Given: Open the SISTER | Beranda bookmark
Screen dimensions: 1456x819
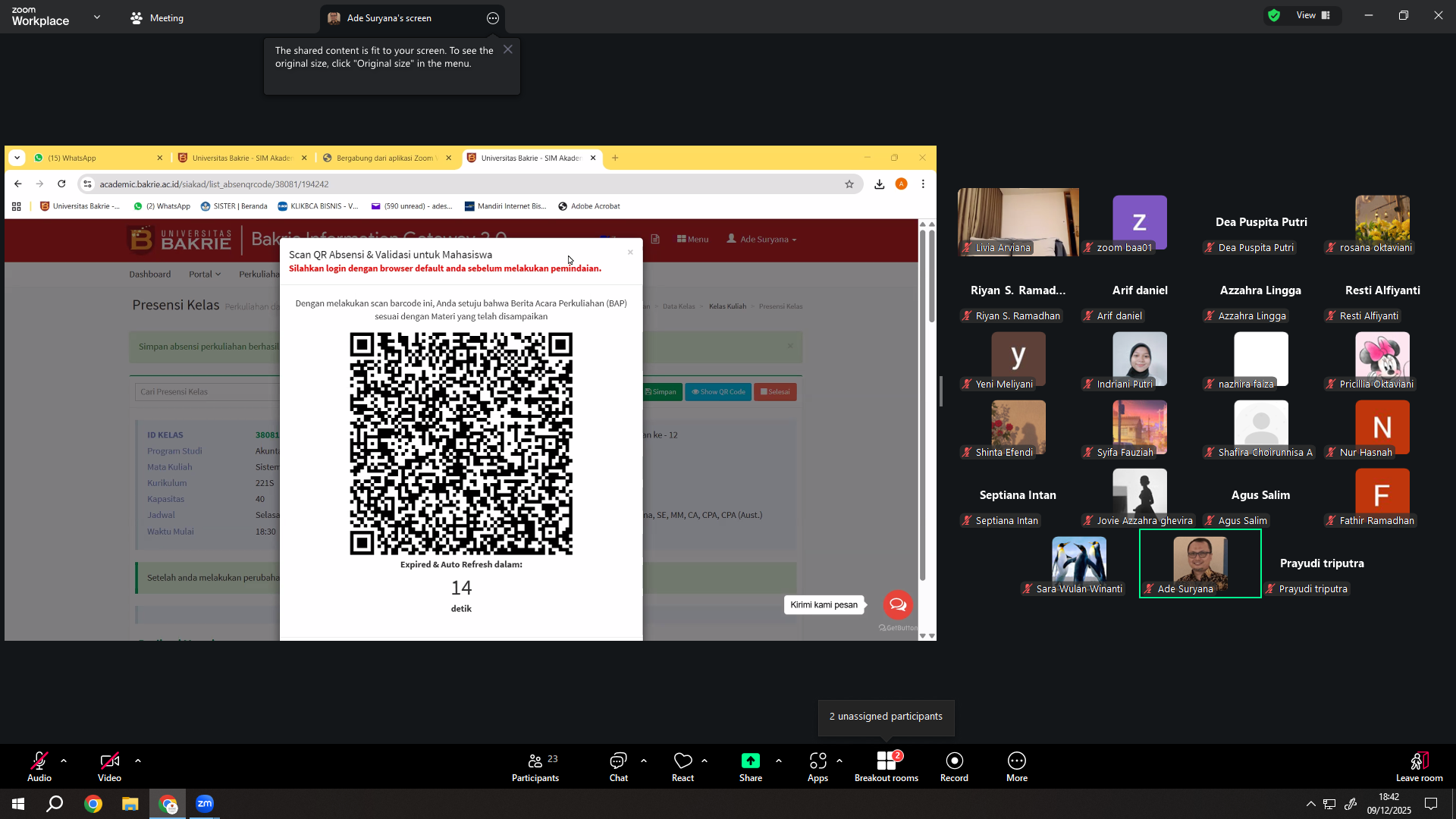Looking at the screenshot, I should click(x=234, y=206).
